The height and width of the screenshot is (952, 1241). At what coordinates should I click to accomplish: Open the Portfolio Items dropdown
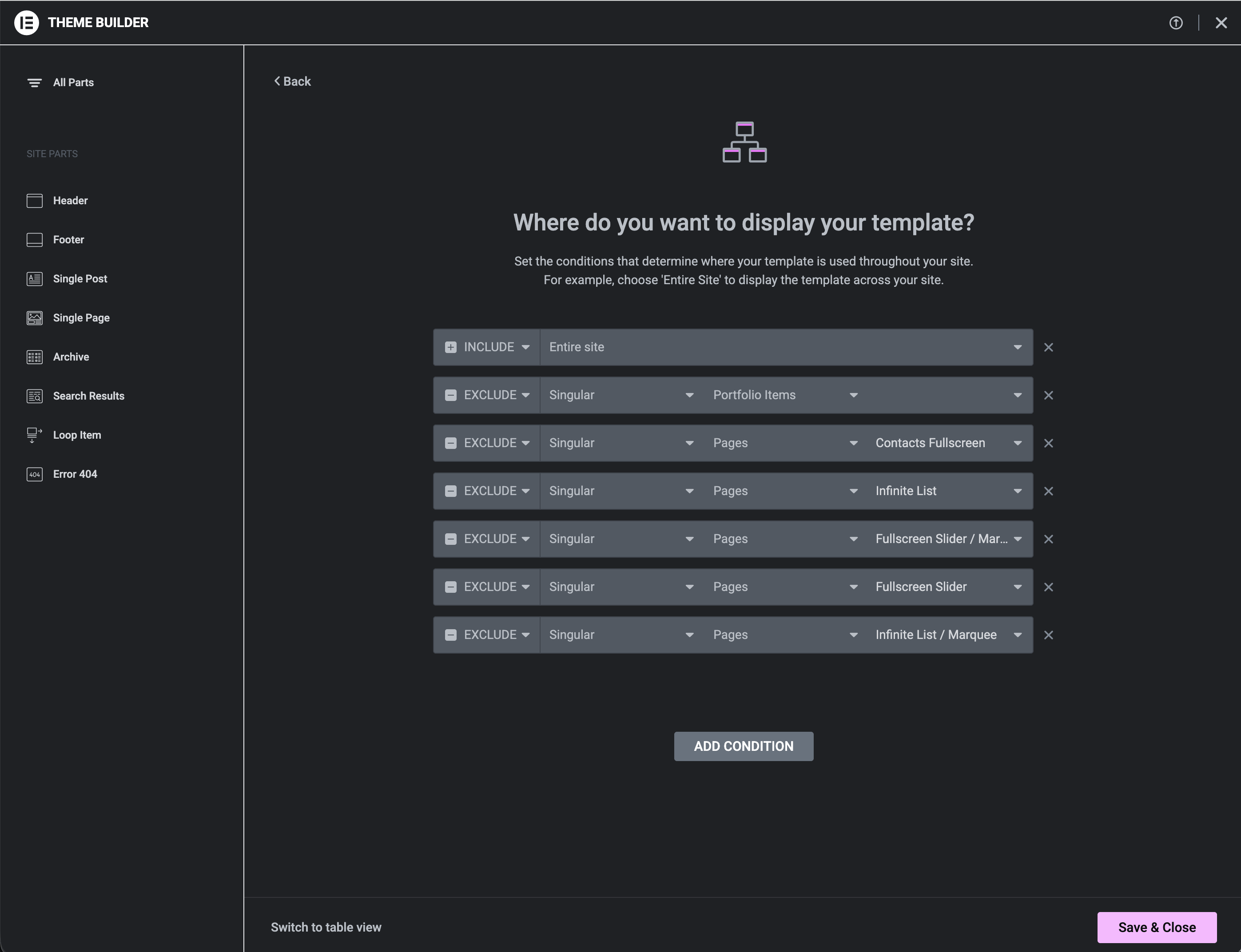pos(785,395)
